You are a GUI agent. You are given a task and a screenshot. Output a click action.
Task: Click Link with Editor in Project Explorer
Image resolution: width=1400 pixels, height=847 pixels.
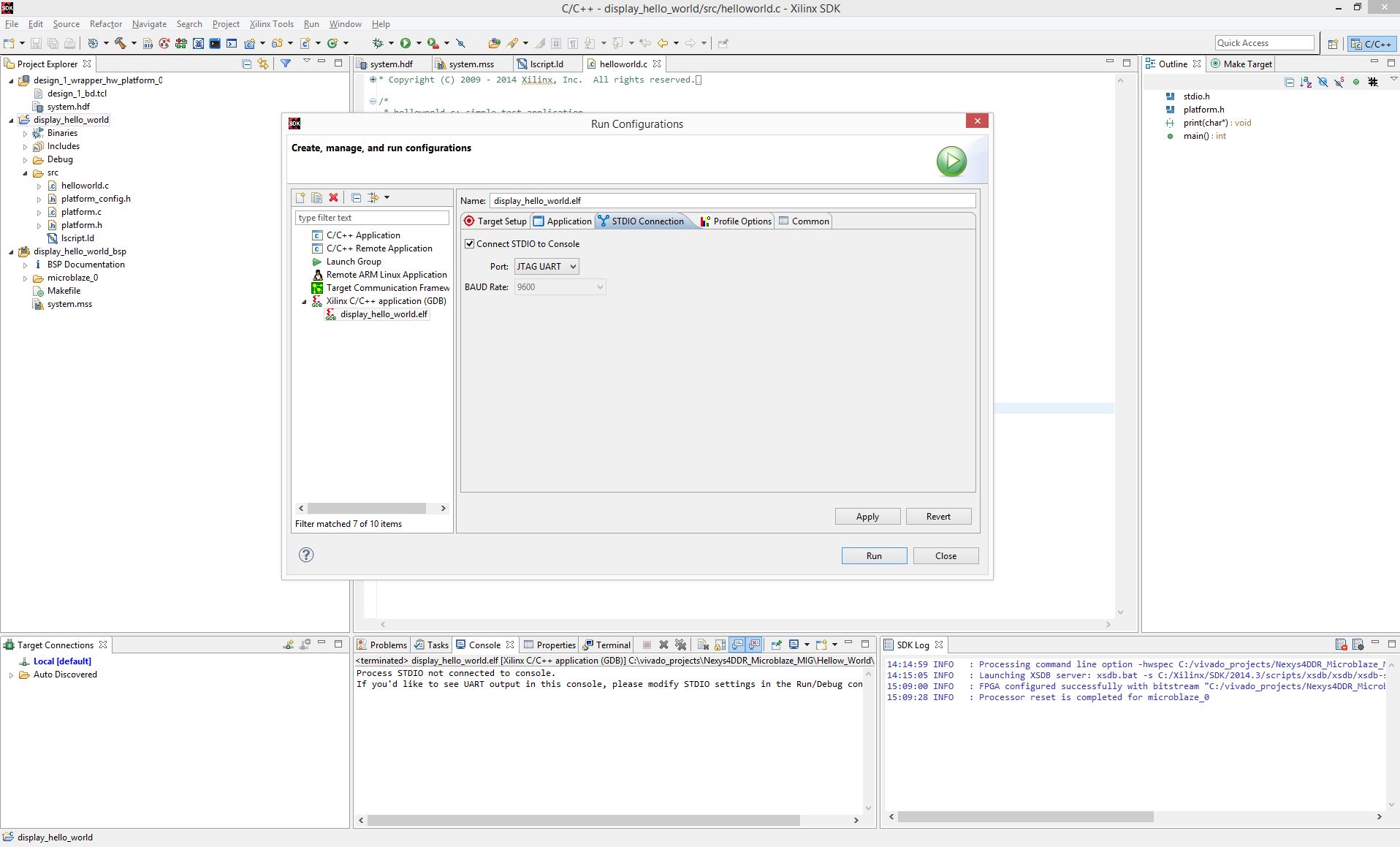pos(263,64)
